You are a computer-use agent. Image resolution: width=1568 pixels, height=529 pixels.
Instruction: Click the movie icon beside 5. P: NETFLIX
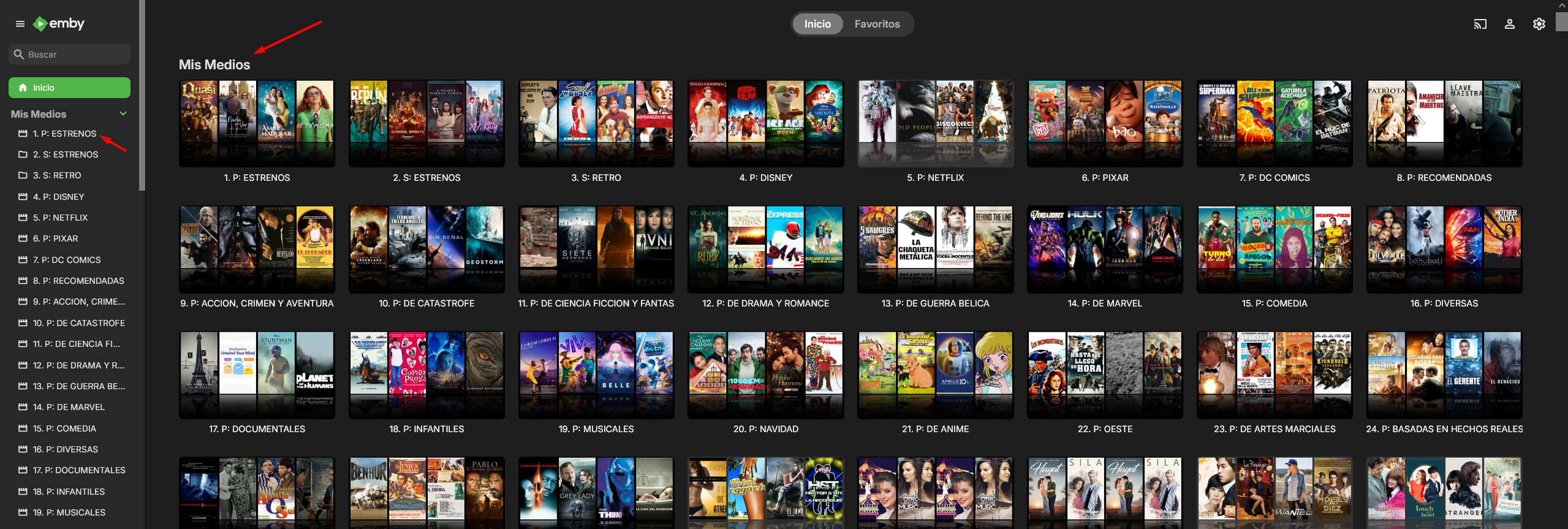[23, 218]
